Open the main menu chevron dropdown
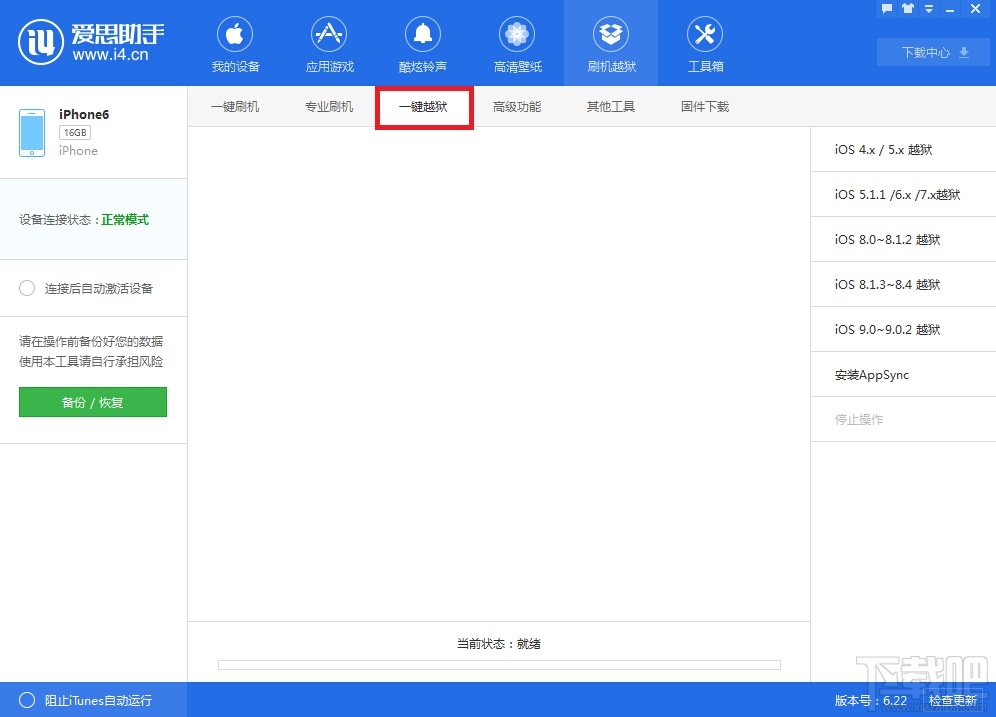Image resolution: width=996 pixels, height=717 pixels. click(929, 8)
